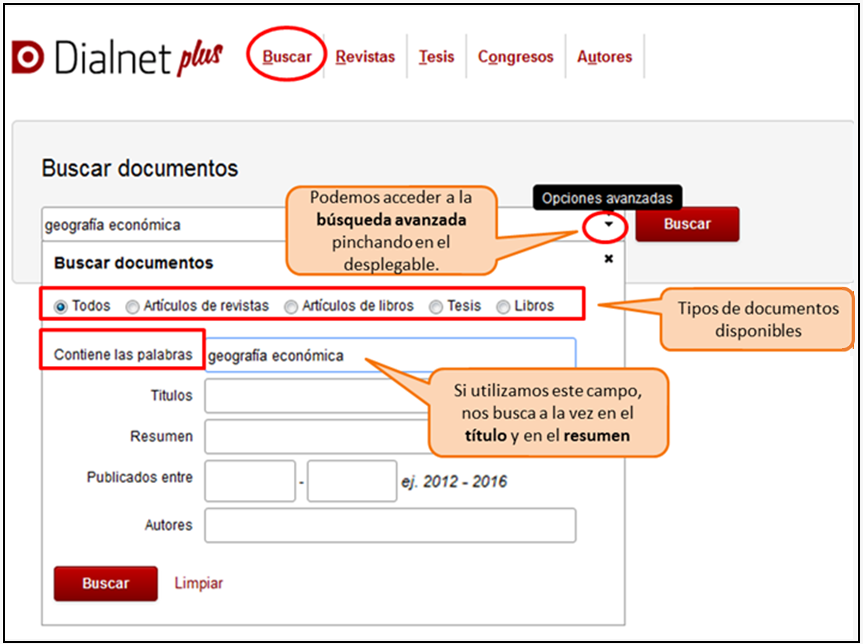
Task: Choose Artículos de libros radio option
Action: tap(291, 307)
